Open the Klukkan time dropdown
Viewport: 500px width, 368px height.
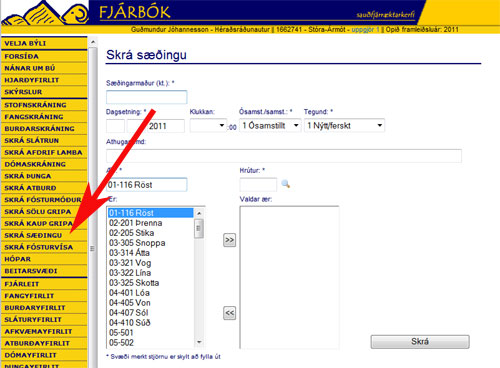tap(208, 126)
